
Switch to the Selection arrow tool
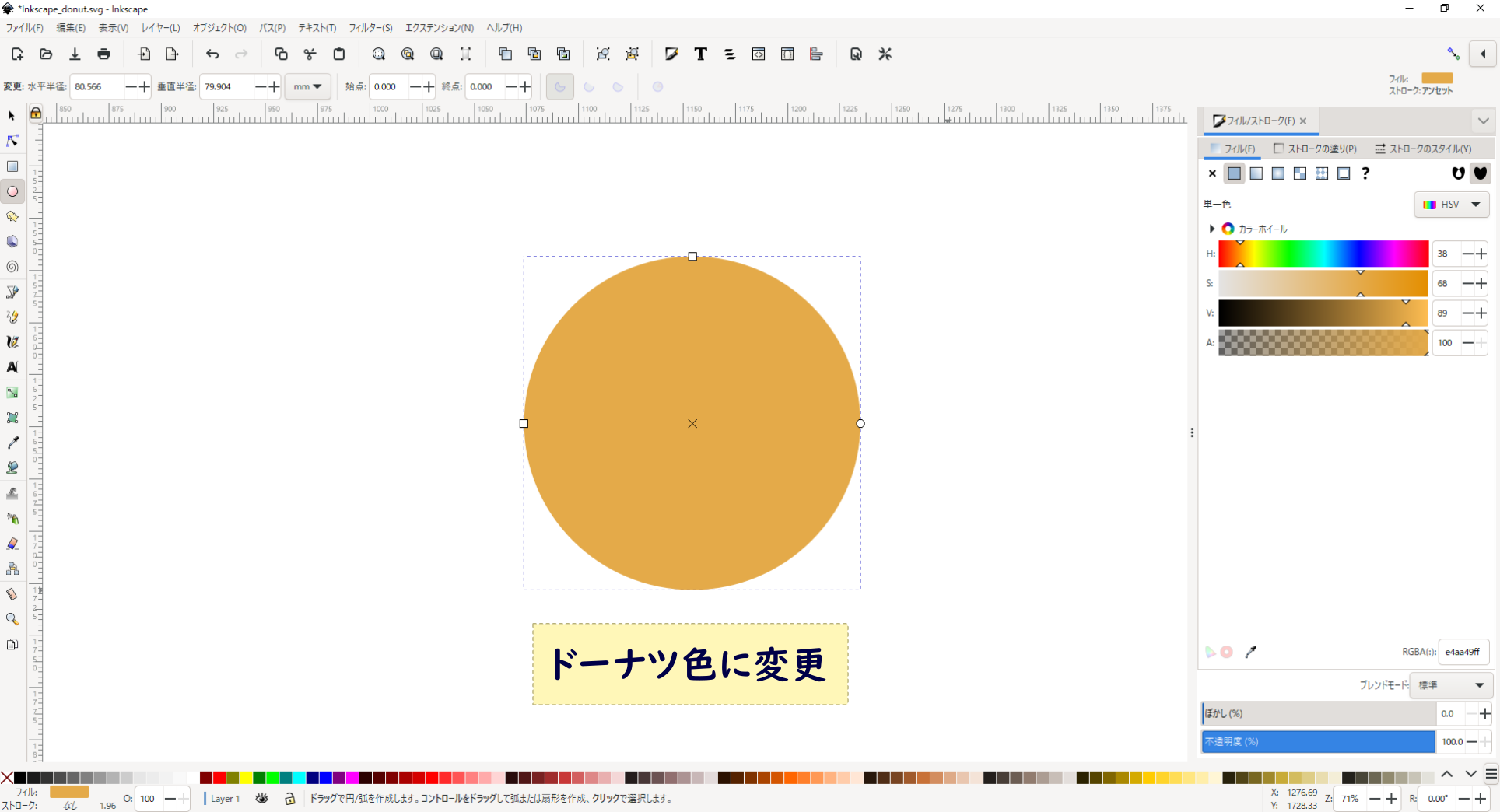tap(12, 115)
